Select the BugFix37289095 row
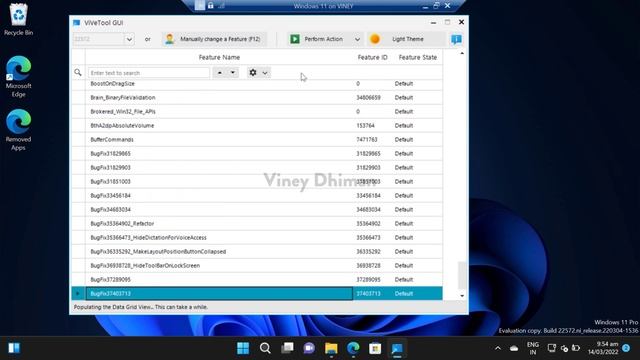The image size is (640, 360). pos(257,280)
